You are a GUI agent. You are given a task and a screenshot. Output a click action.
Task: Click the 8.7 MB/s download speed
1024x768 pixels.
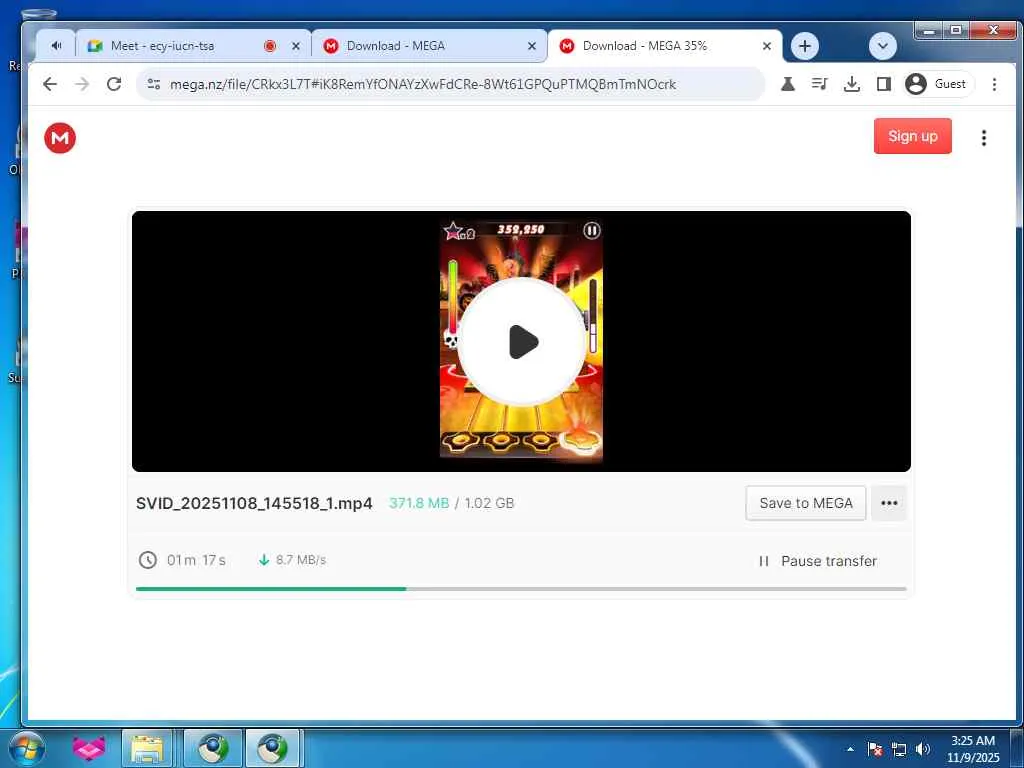pos(300,560)
